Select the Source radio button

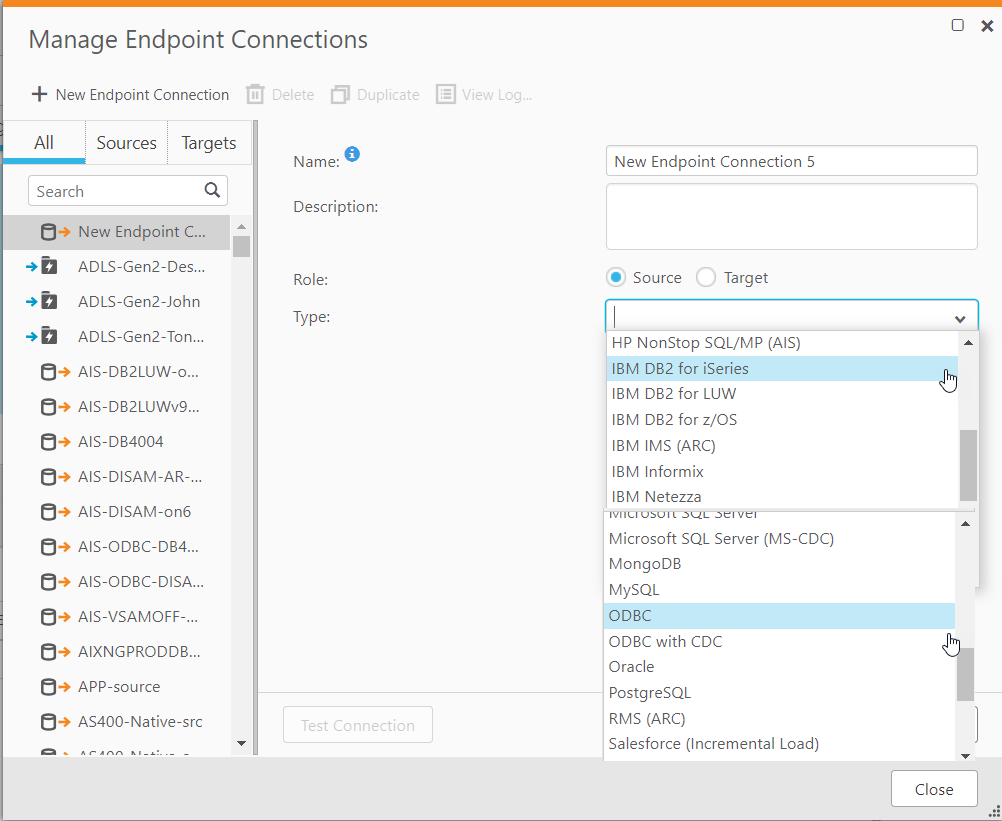click(x=616, y=277)
